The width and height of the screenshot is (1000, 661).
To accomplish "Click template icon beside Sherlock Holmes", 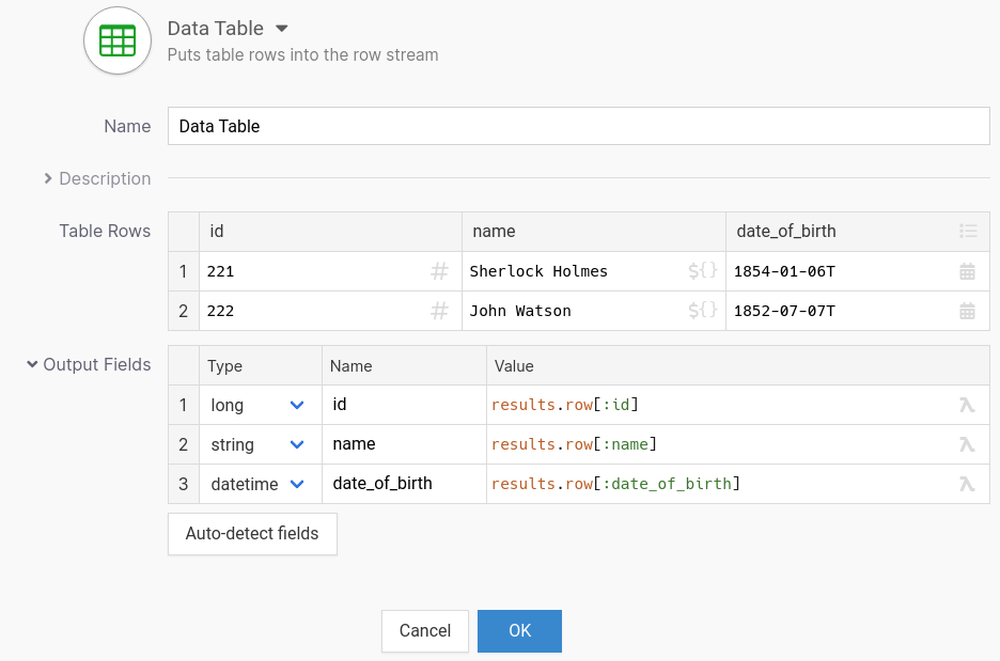I will click(x=703, y=271).
